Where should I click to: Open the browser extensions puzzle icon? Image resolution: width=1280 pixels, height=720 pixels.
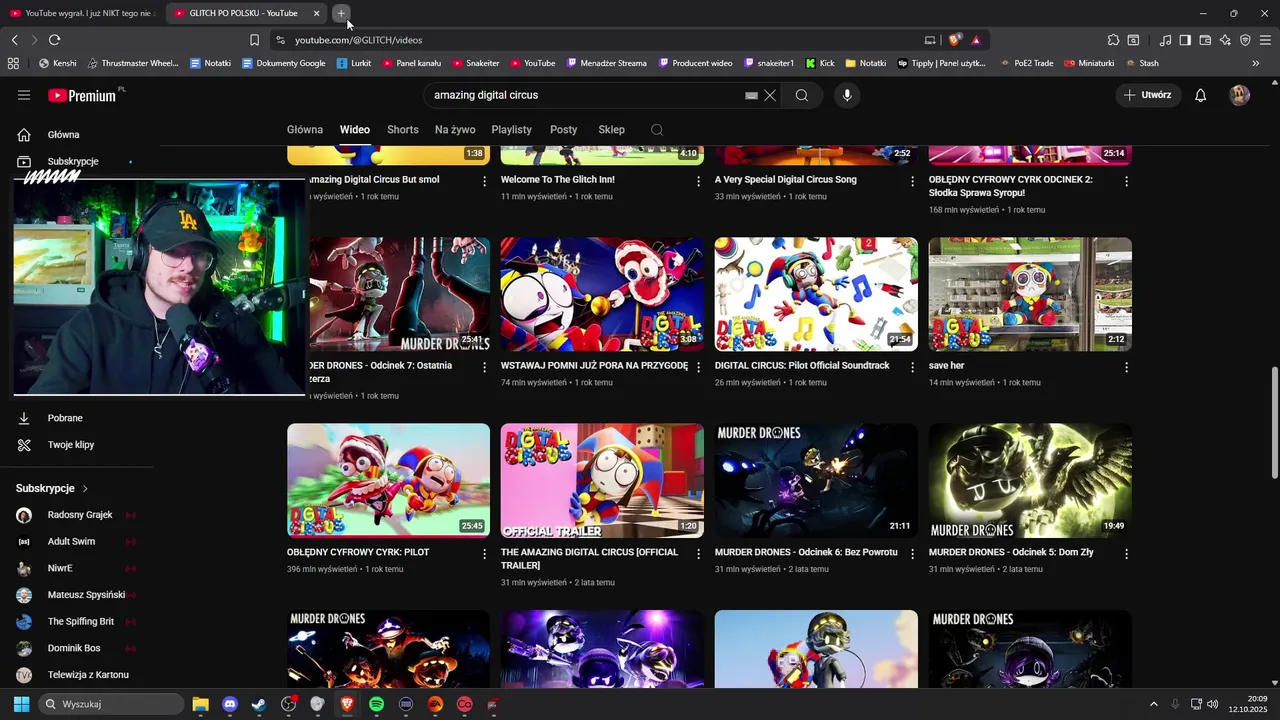(x=1113, y=40)
